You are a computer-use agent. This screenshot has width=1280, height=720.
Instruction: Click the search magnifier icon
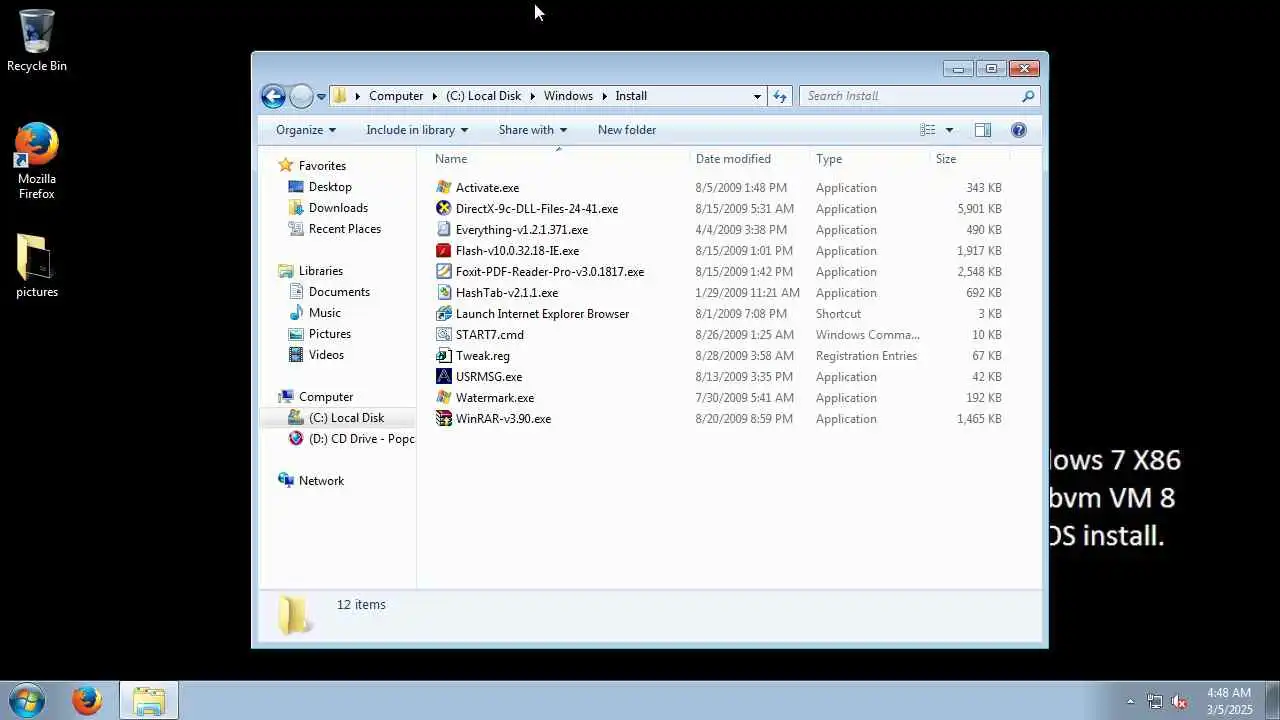(1028, 96)
